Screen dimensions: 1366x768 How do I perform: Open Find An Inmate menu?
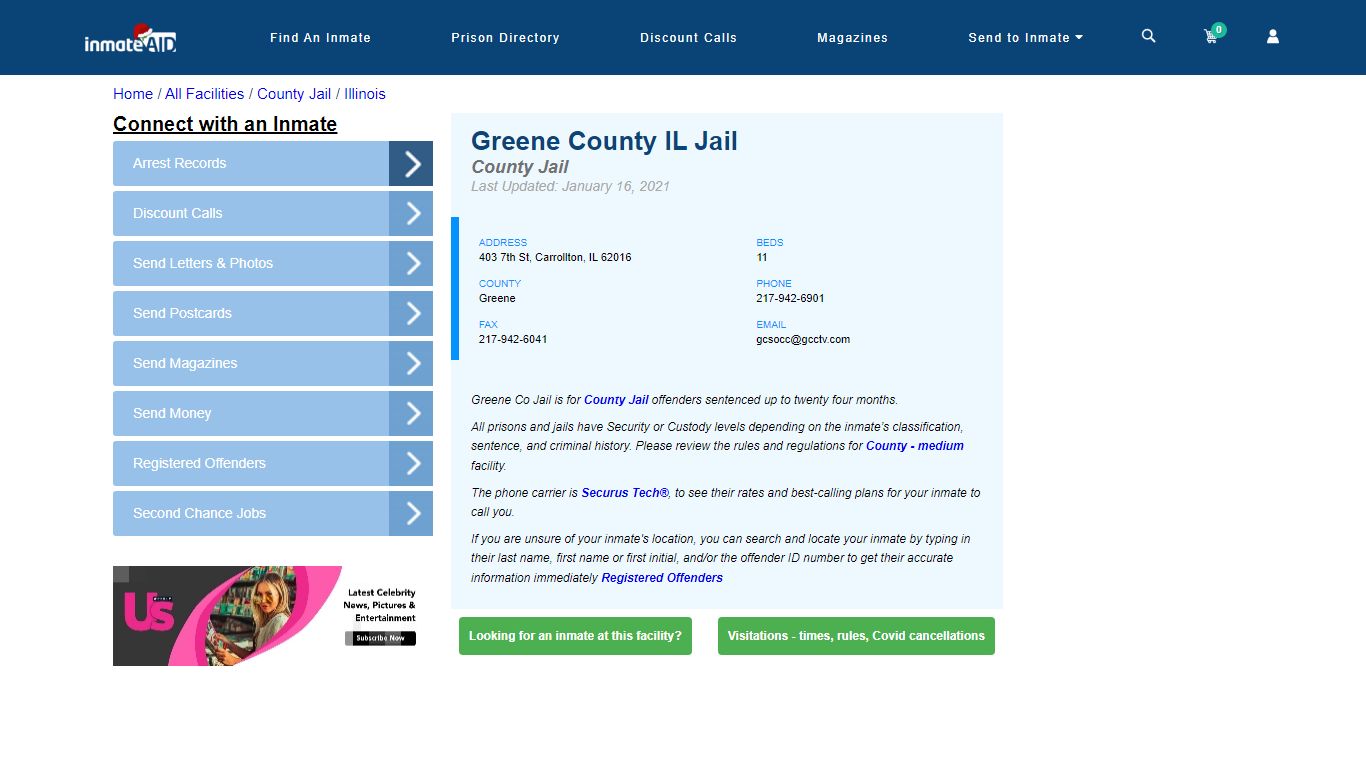[320, 38]
